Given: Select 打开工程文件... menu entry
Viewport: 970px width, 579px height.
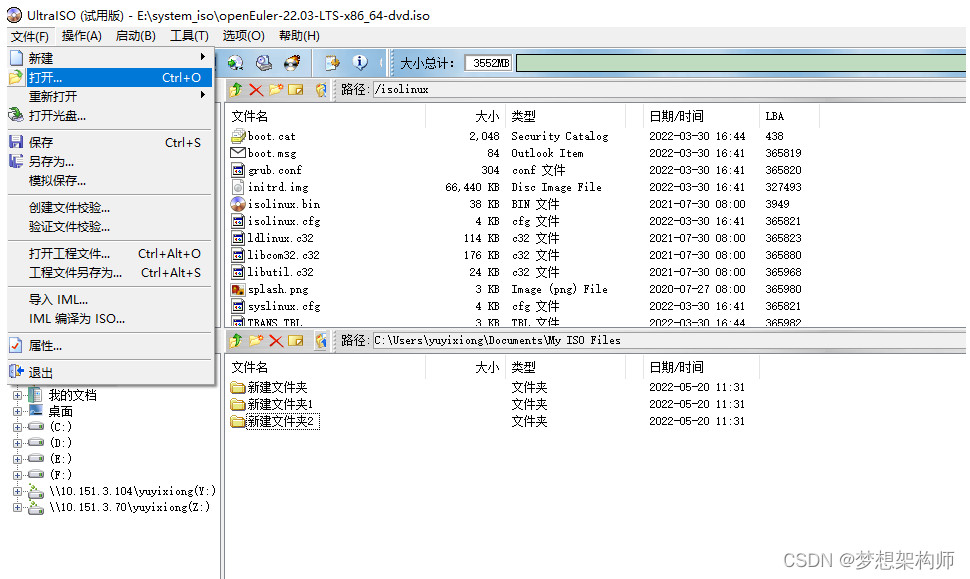Looking at the screenshot, I should click(110, 254).
